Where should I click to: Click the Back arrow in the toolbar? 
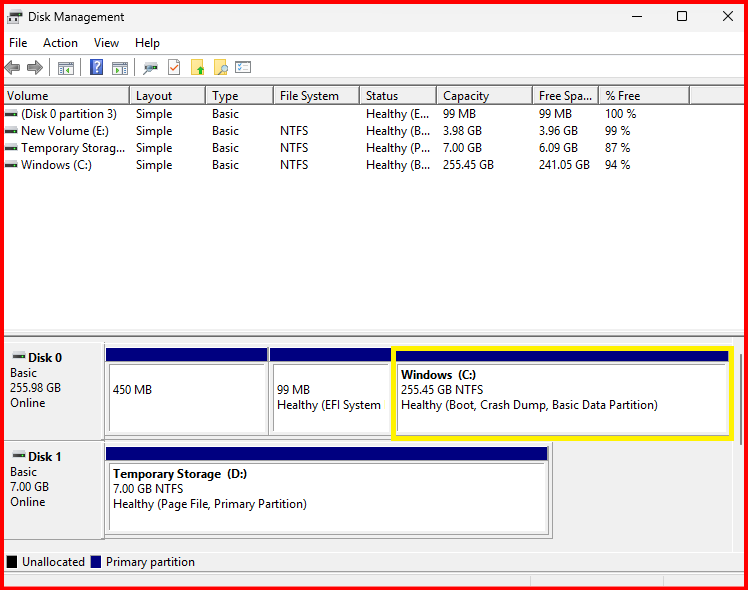tap(12, 68)
